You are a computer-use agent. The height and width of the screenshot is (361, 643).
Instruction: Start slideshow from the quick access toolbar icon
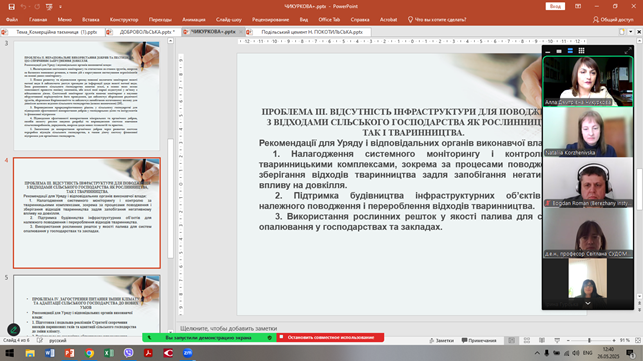pos(49,7)
